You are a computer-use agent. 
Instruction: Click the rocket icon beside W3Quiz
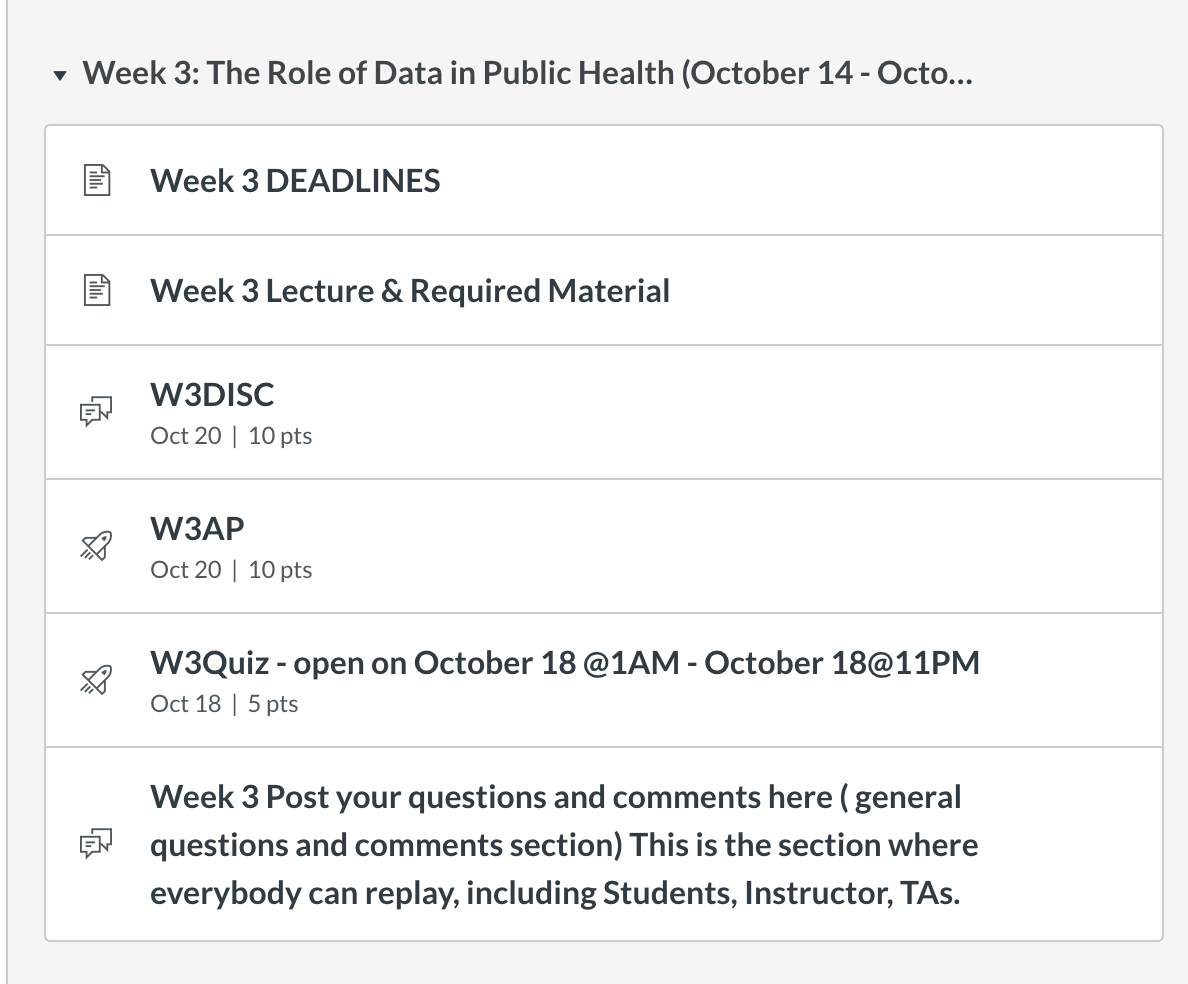96,679
